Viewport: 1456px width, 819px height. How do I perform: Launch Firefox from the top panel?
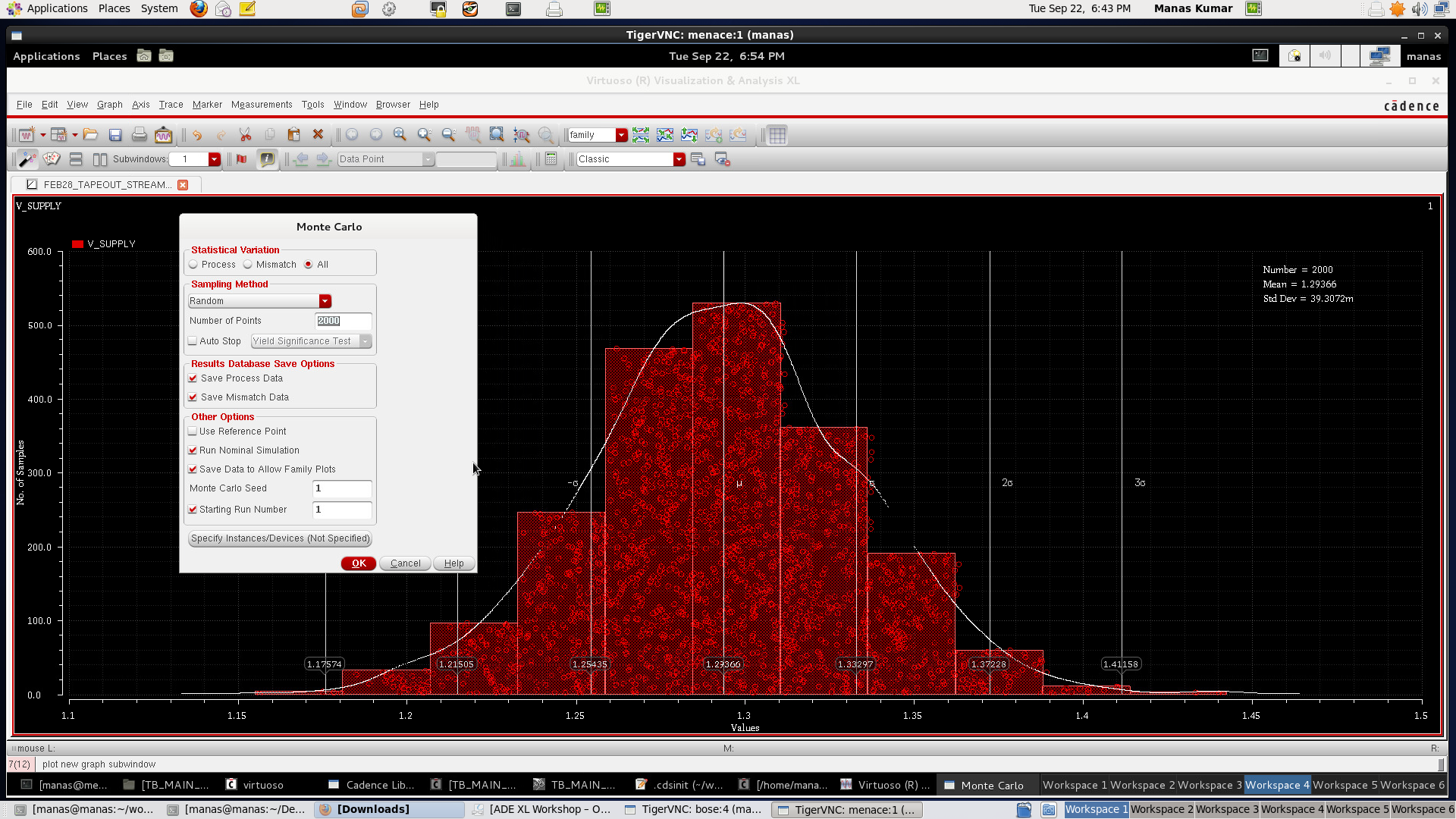tap(199, 8)
